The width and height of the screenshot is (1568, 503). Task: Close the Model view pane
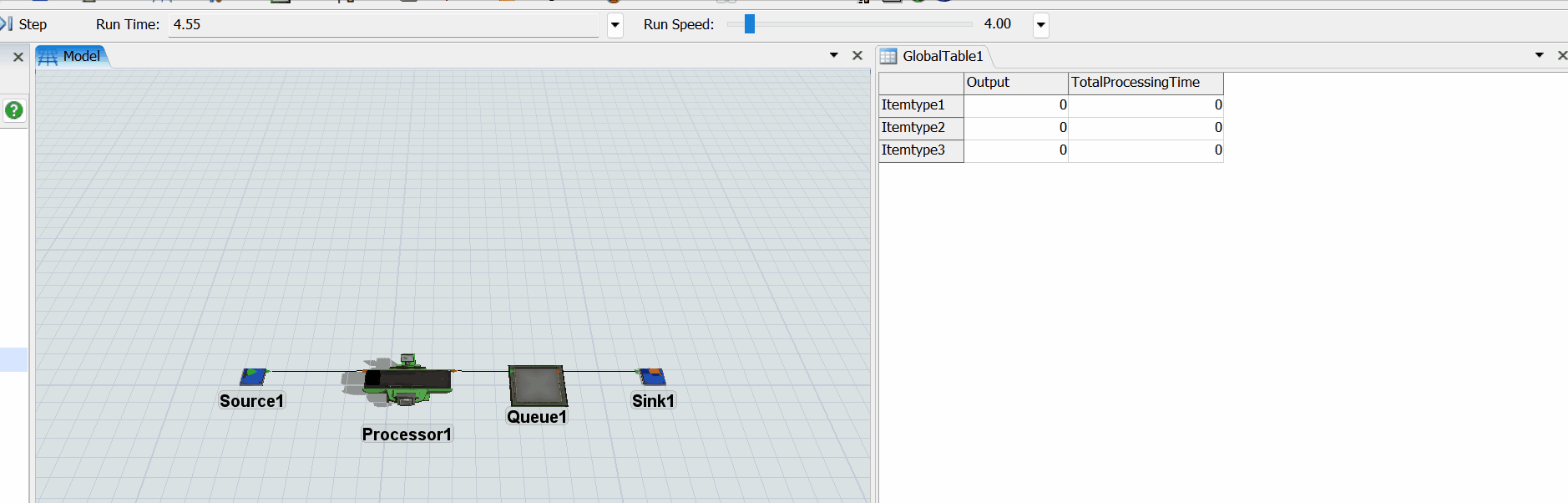tap(857, 56)
